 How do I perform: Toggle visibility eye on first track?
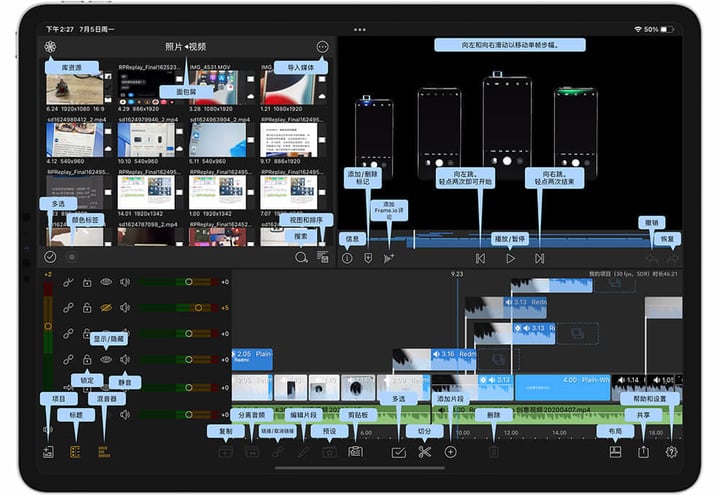[106, 282]
